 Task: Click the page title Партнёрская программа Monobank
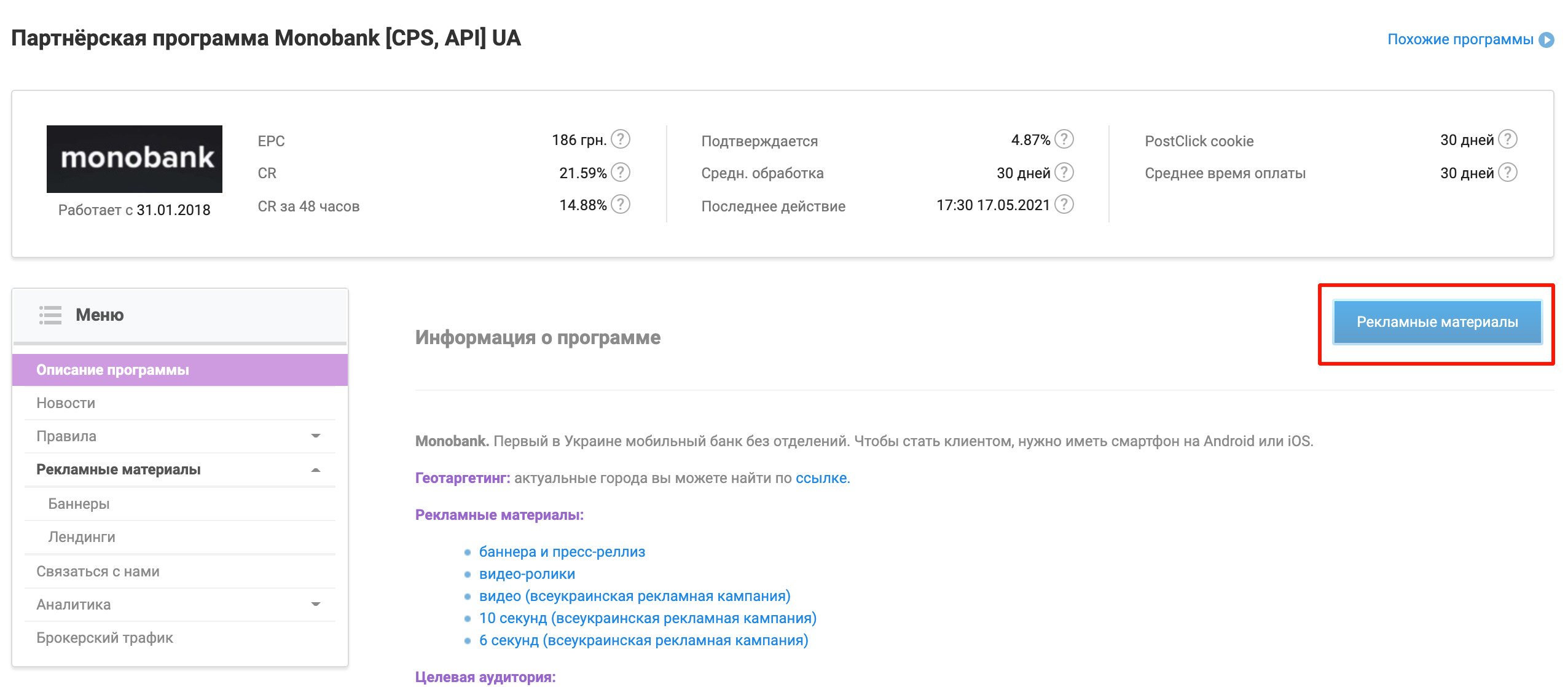click(x=266, y=38)
